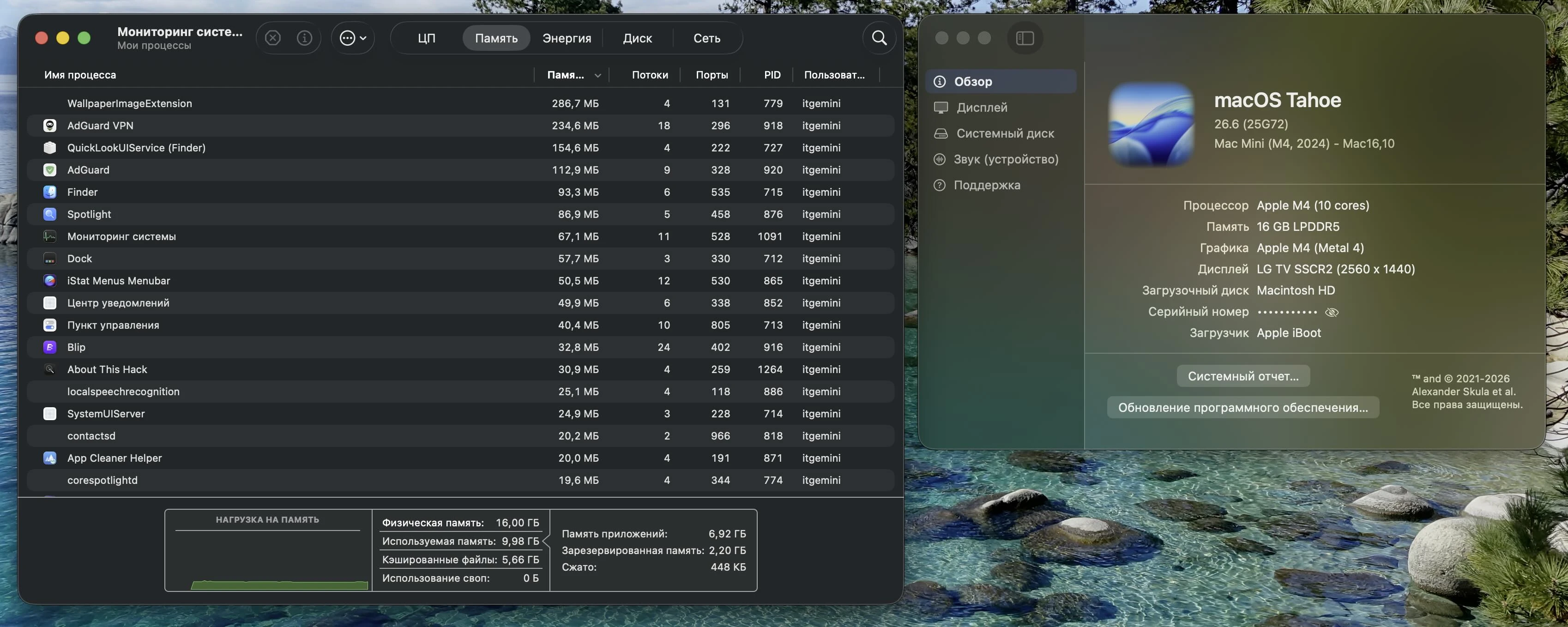Click the macOS version 26.6 (25G72) text

point(1251,124)
